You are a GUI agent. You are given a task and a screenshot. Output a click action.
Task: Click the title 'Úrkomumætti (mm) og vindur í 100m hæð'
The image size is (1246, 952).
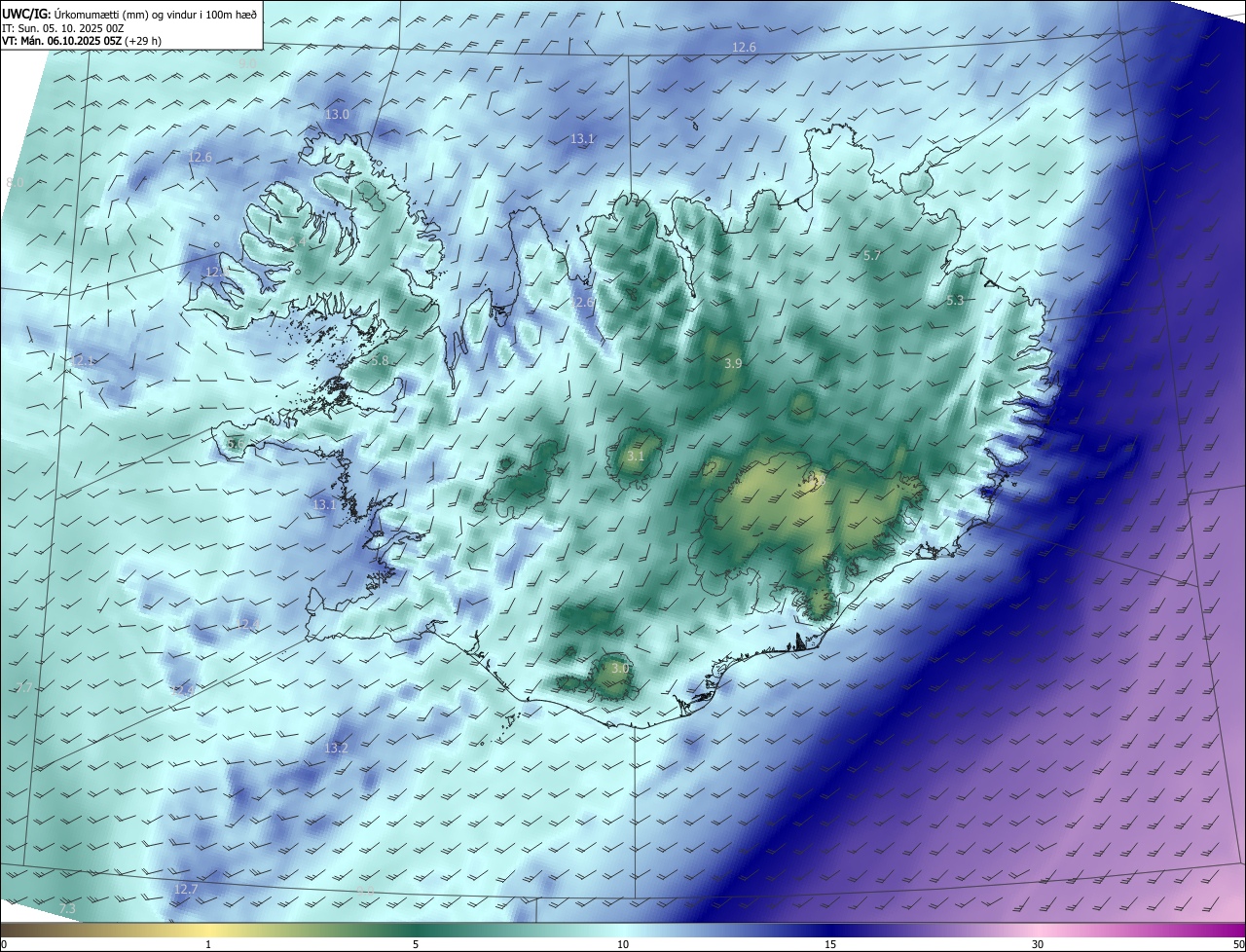pyautogui.click(x=156, y=13)
